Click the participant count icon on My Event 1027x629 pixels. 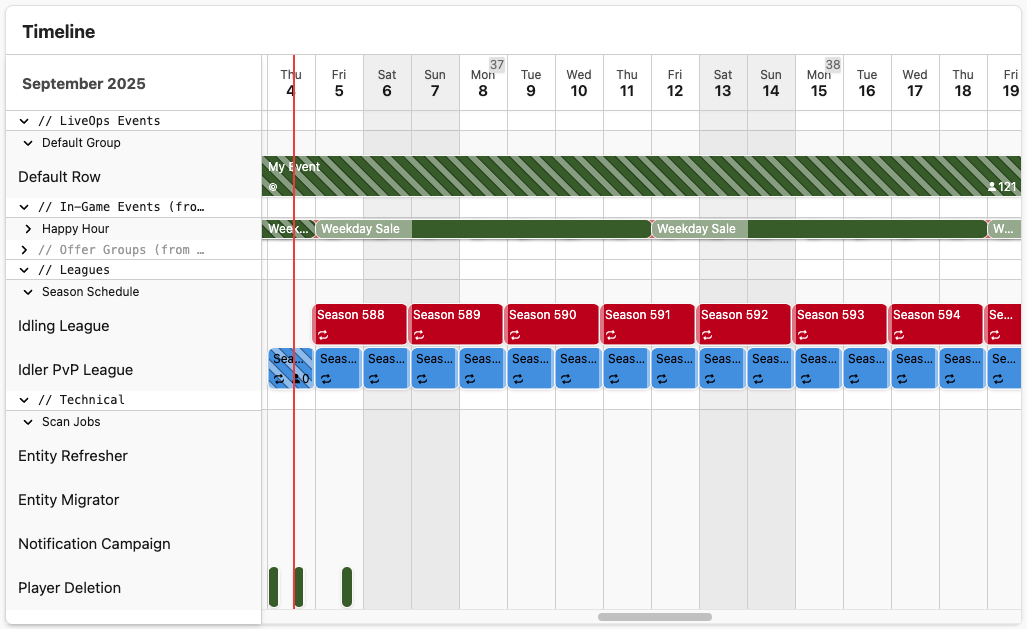pyautogui.click(x=992, y=187)
